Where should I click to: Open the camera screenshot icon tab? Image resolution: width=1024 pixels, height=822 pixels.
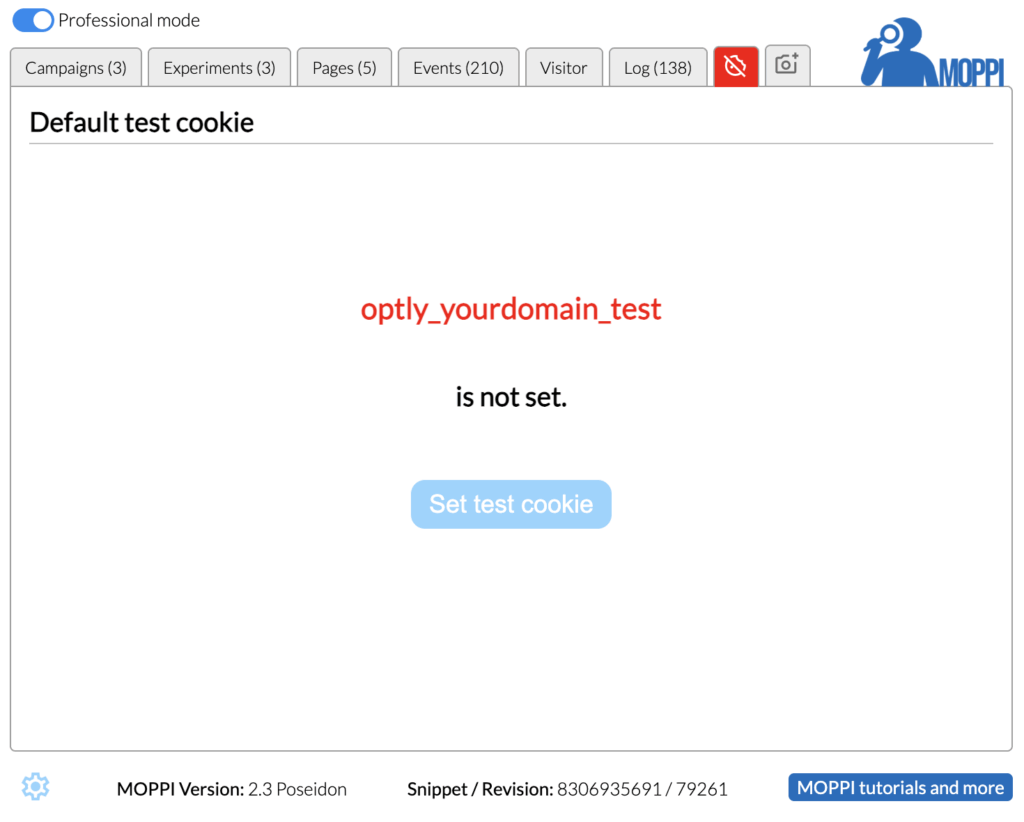[x=788, y=65]
